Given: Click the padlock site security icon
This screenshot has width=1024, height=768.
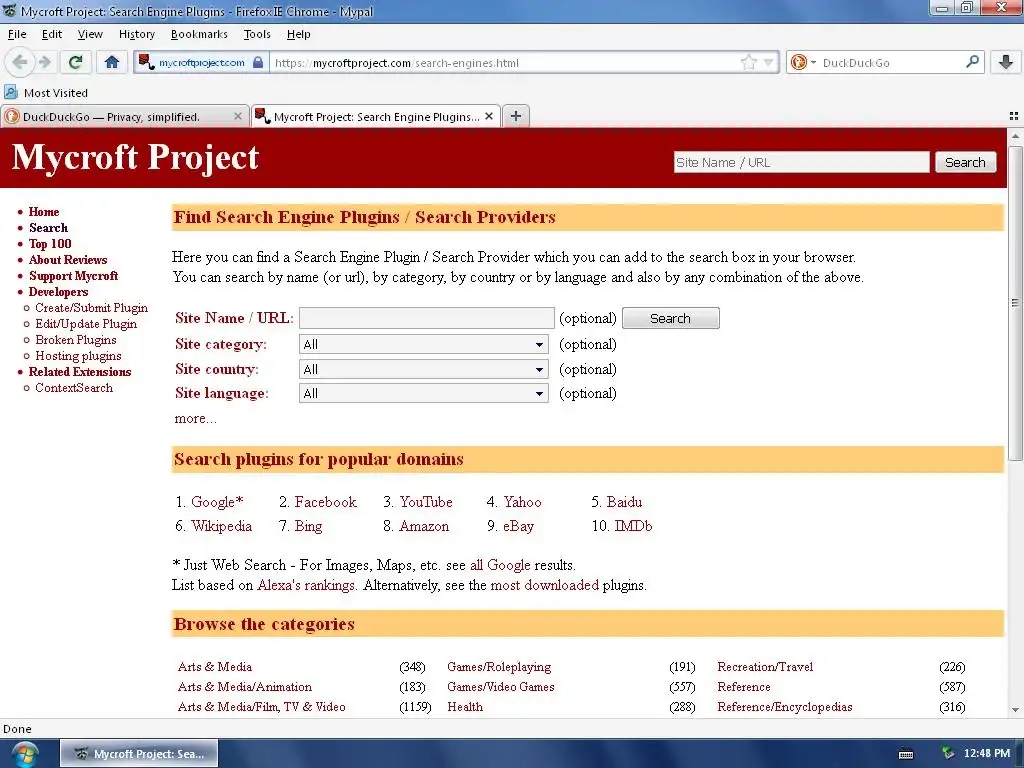Looking at the screenshot, I should [x=258, y=63].
